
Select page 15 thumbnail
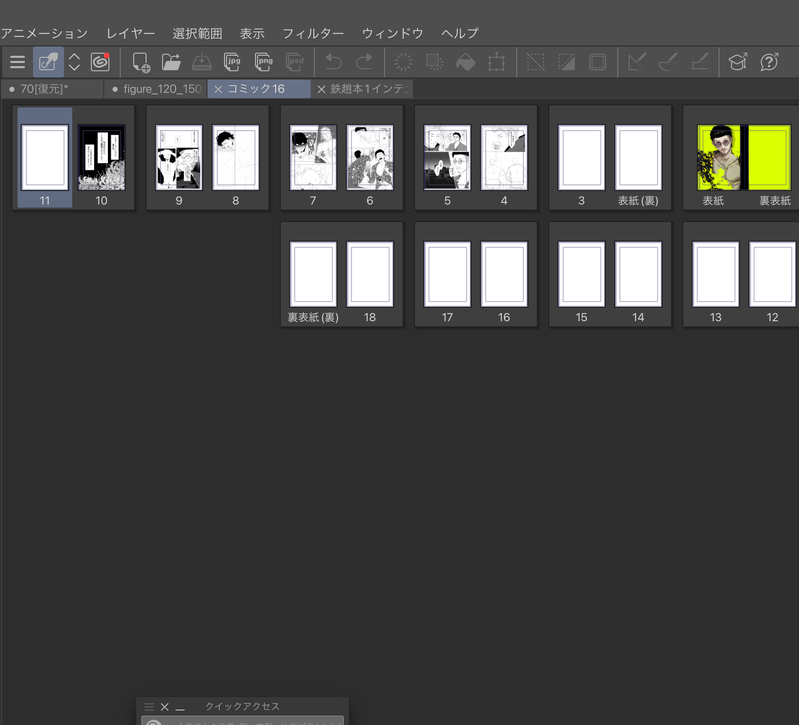(581, 274)
